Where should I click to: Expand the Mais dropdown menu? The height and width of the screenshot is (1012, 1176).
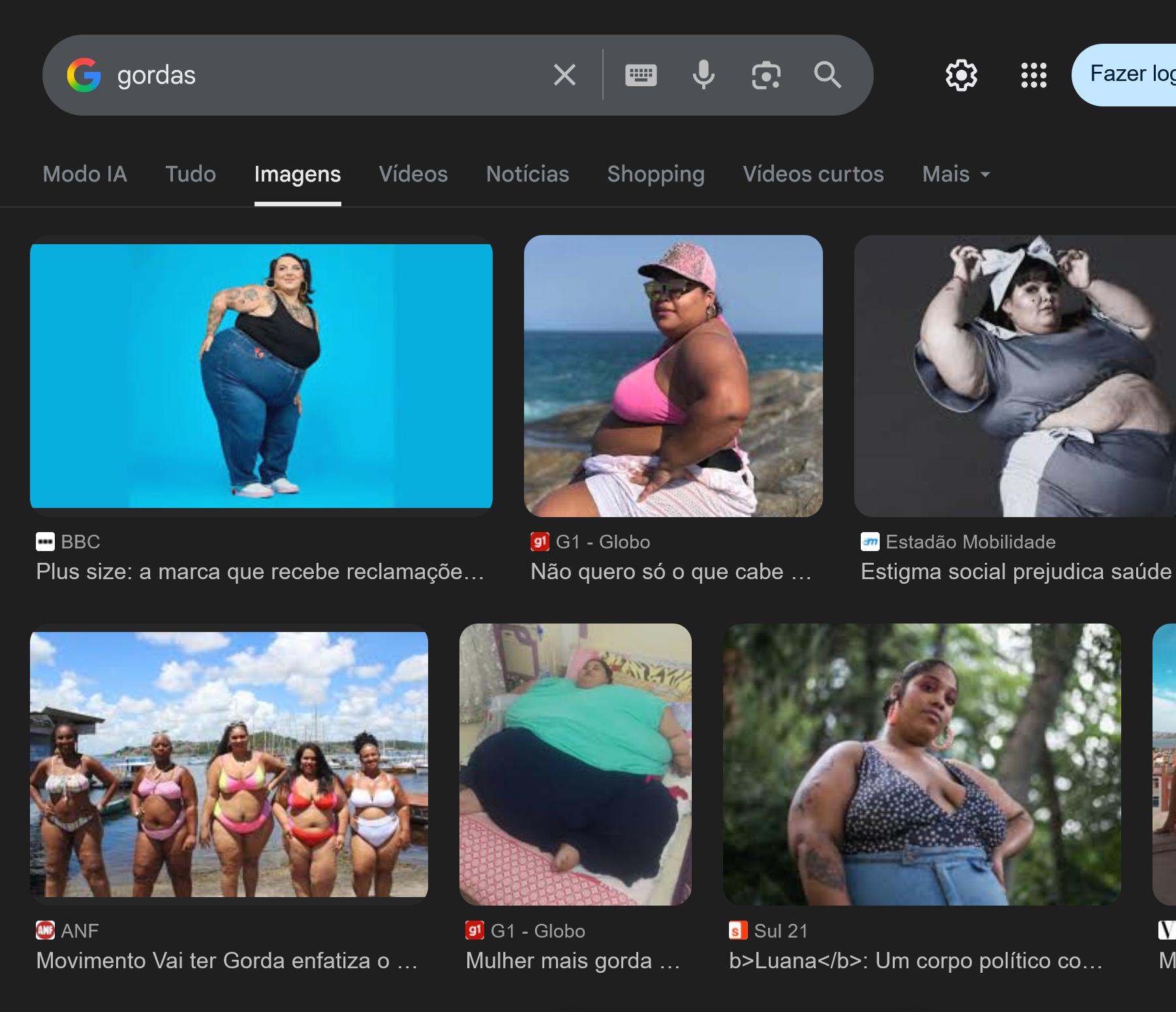coord(956,174)
